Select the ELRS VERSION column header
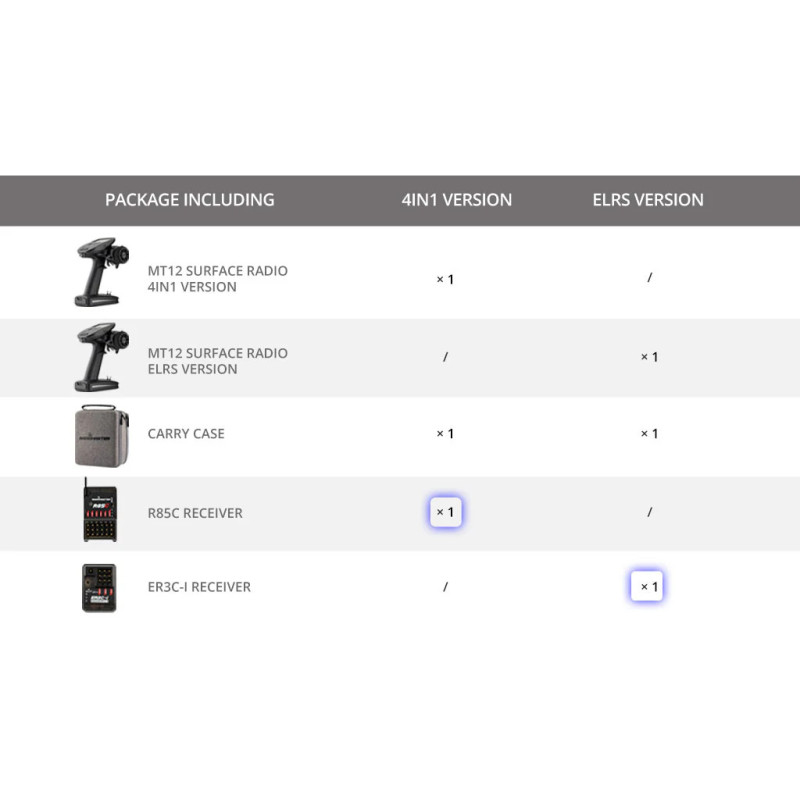Screen dimensions: 800x800 (x=648, y=199)
